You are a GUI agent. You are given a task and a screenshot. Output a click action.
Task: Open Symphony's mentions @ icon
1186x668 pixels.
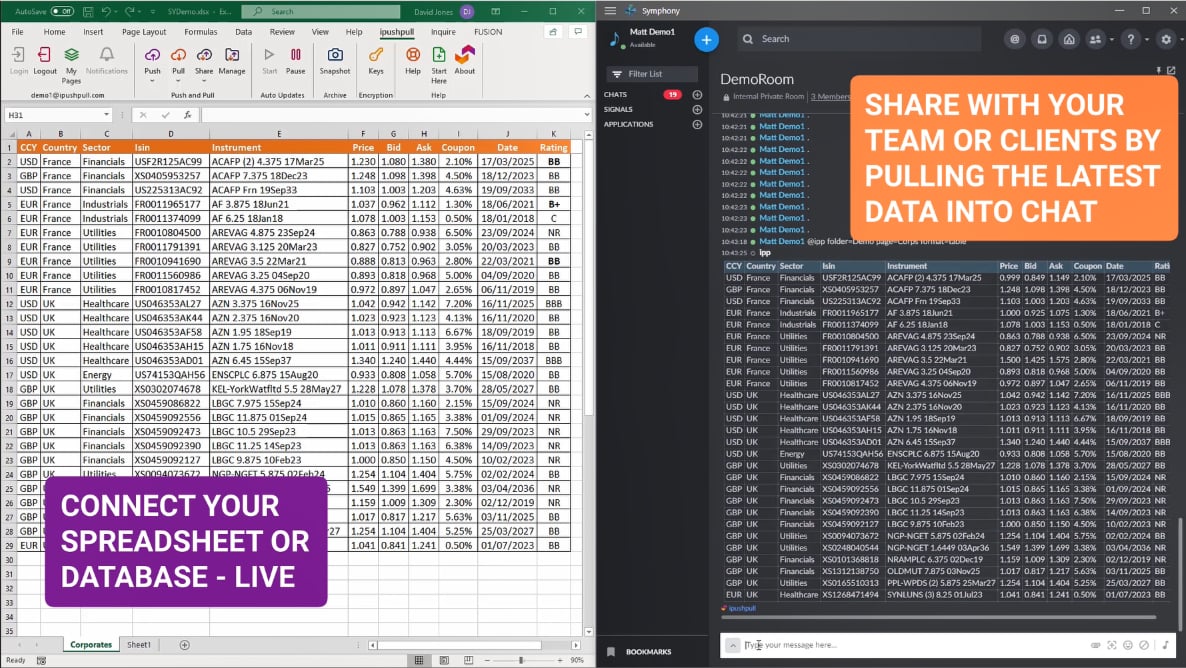[x=1015, y=39]
